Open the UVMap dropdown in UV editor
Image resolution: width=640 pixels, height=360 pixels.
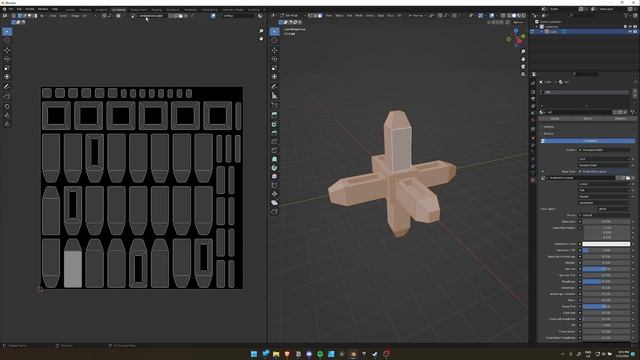click(x=239, y=16)
